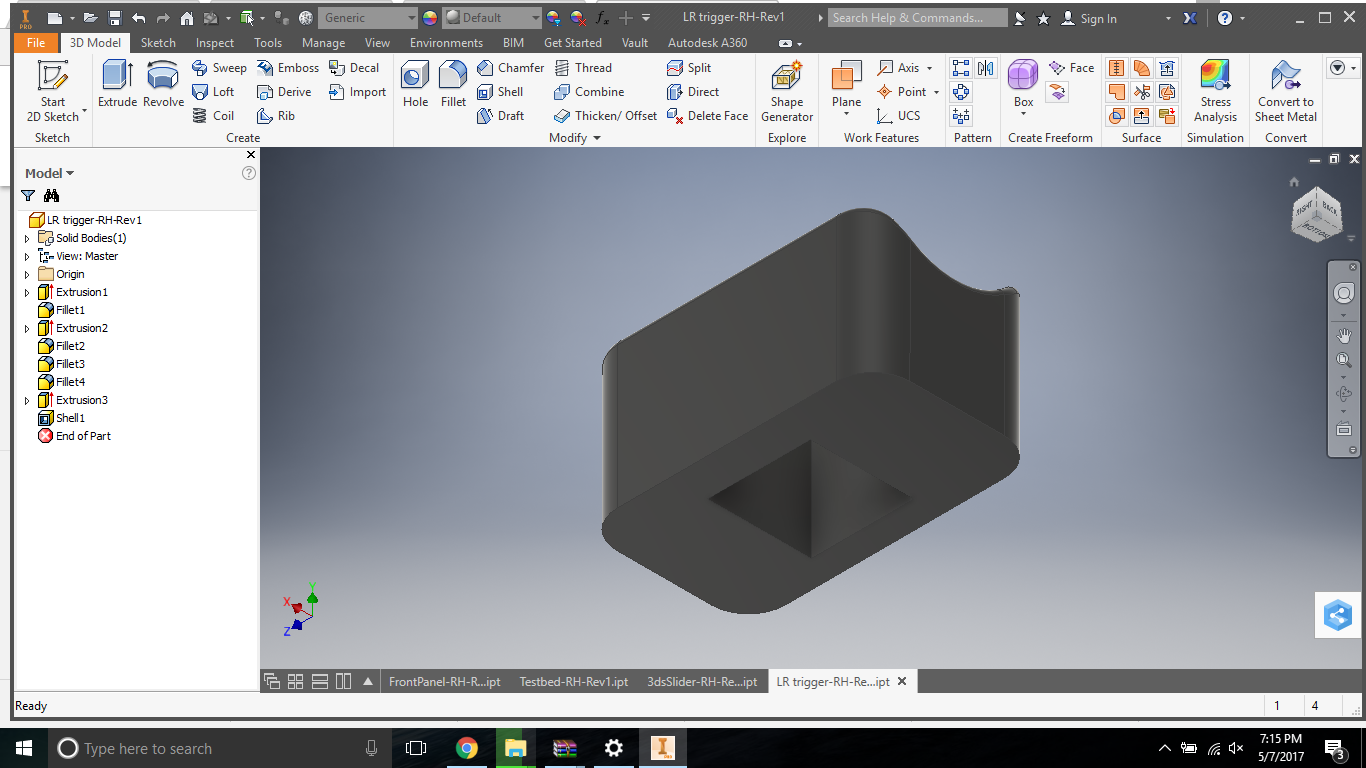Select the Extrude tool
This screenshot has width=1366, height=768.
(117, 84)
